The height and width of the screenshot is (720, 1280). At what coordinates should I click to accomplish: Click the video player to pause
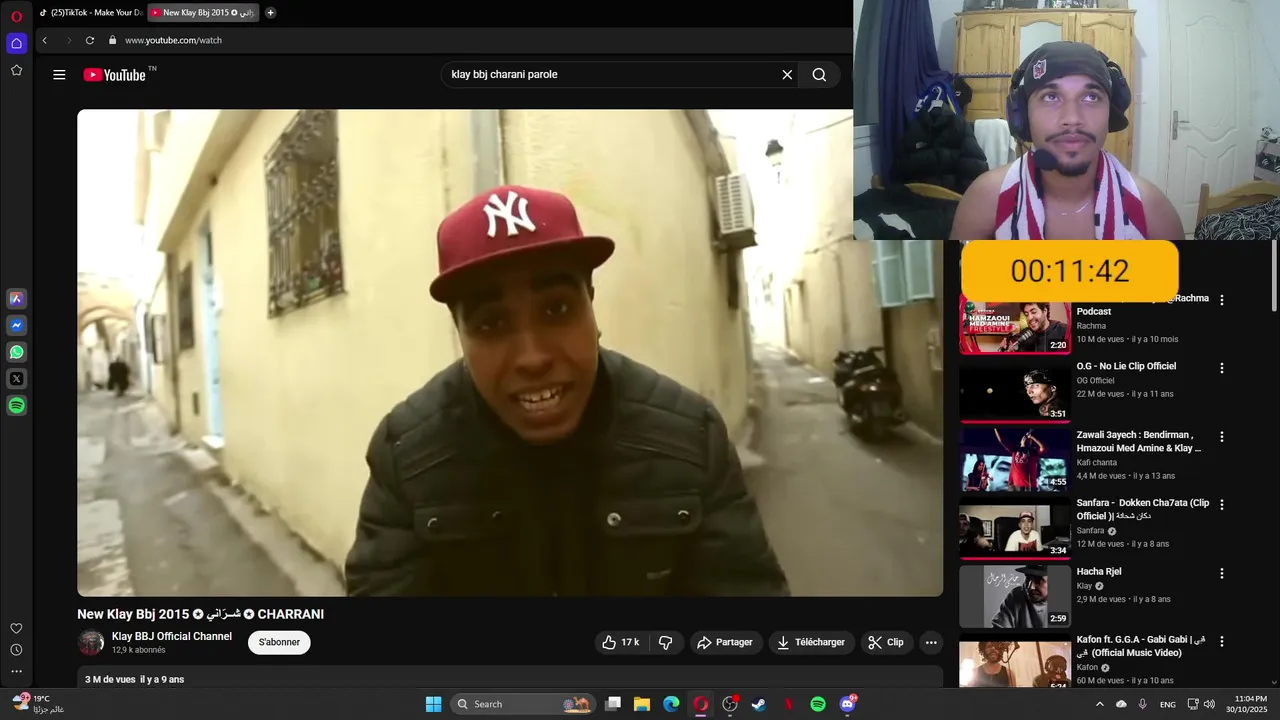(510, 353)
